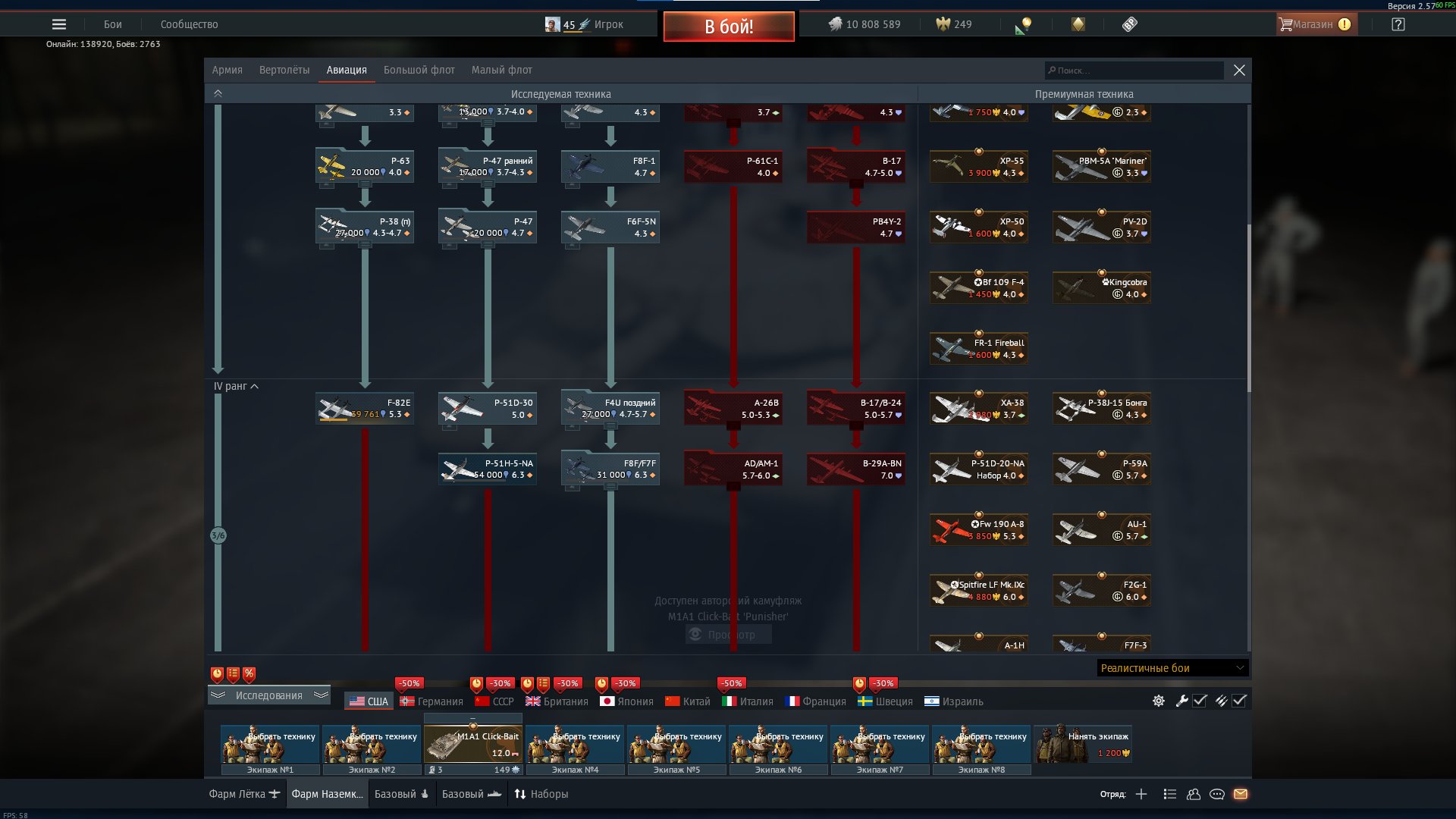Viewport: 1456px width, 819px height.
Task: Click Нанять экипаж to hire crew
Action: [x=1084, y=744]
